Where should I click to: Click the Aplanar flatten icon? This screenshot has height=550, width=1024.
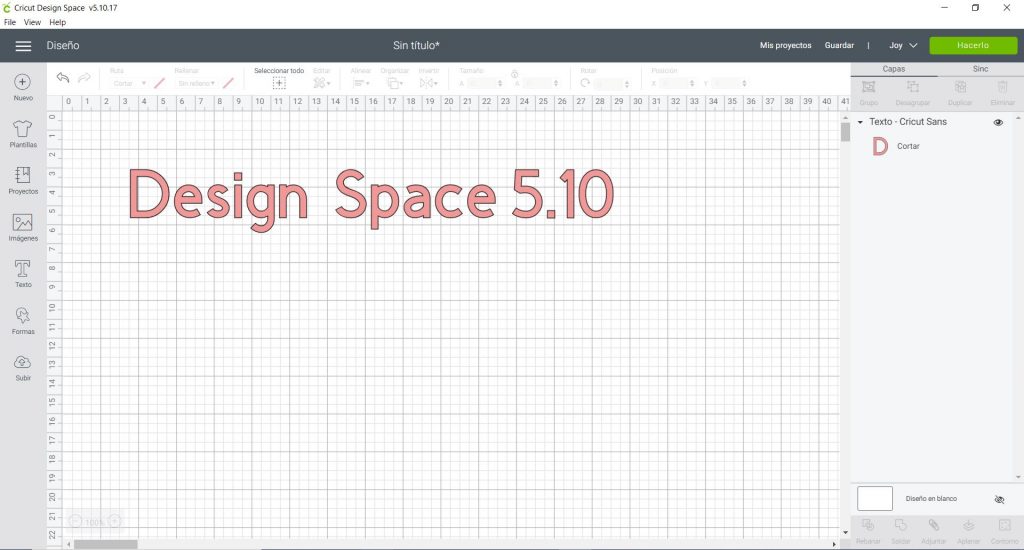pyautogui.click(x=968, y=525)
